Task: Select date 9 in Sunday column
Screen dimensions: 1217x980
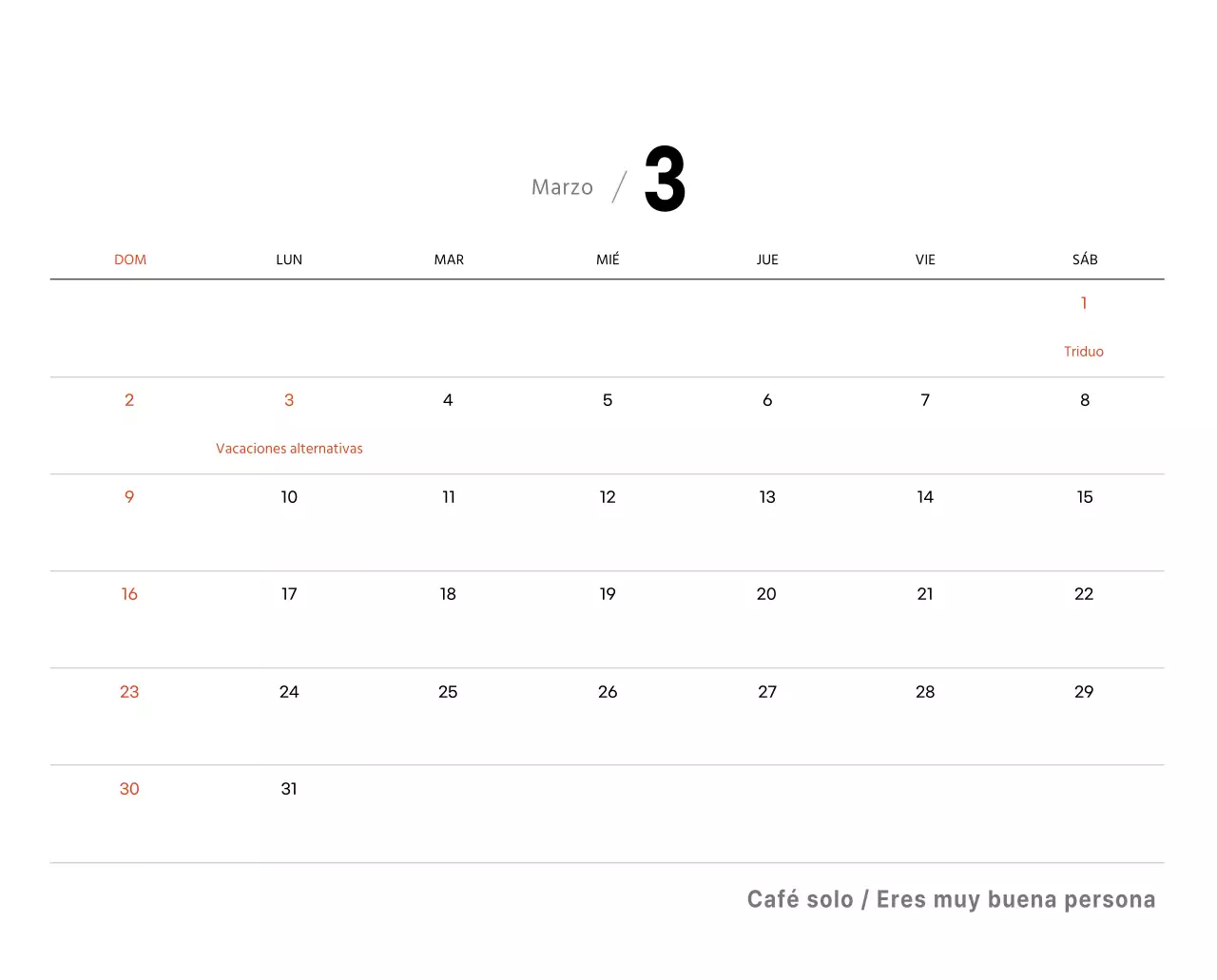Action: point(129,497)
